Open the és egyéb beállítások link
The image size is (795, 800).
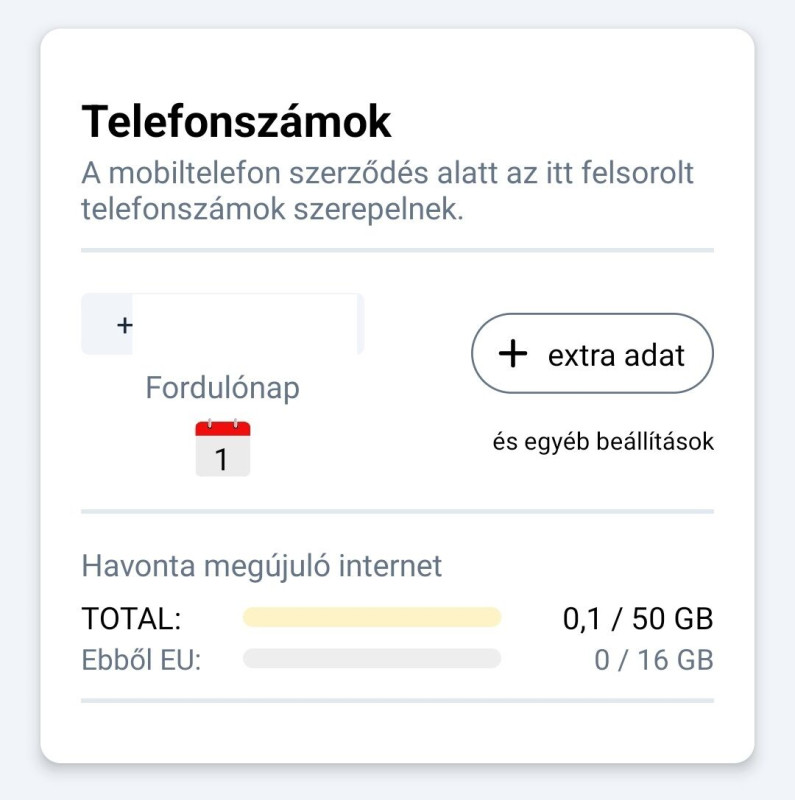[603, 442]
